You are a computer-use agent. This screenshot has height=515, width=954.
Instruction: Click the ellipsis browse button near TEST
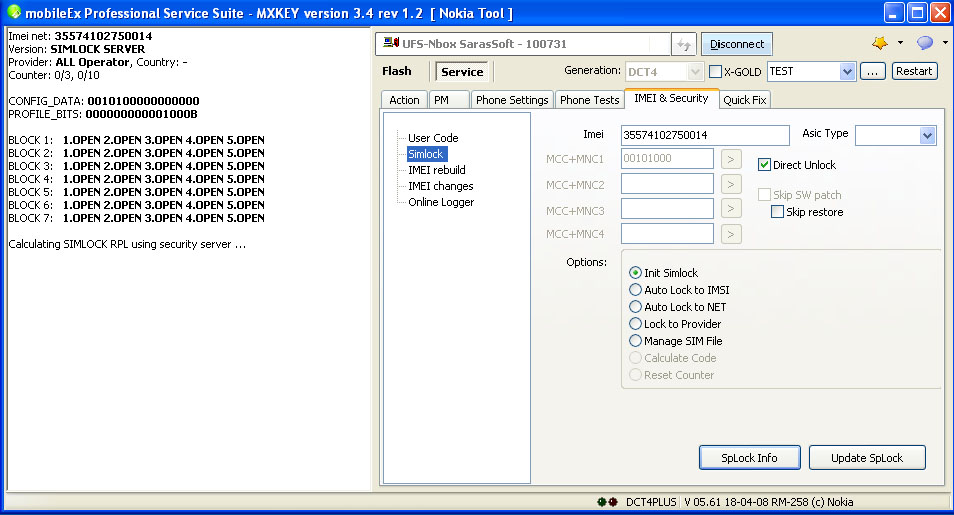pyautogui.click(x=872, y=72)
